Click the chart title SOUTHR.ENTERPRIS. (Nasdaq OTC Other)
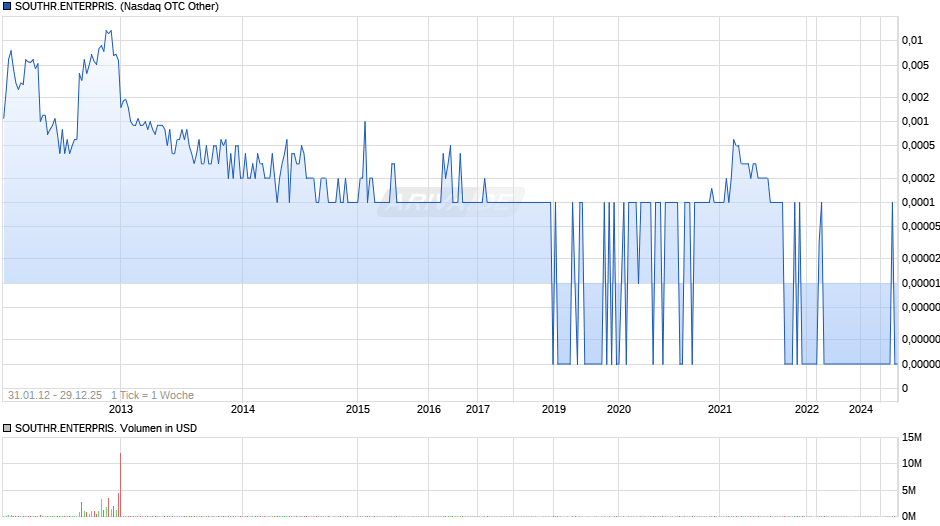The image size is (940, 526). [117, 7]
